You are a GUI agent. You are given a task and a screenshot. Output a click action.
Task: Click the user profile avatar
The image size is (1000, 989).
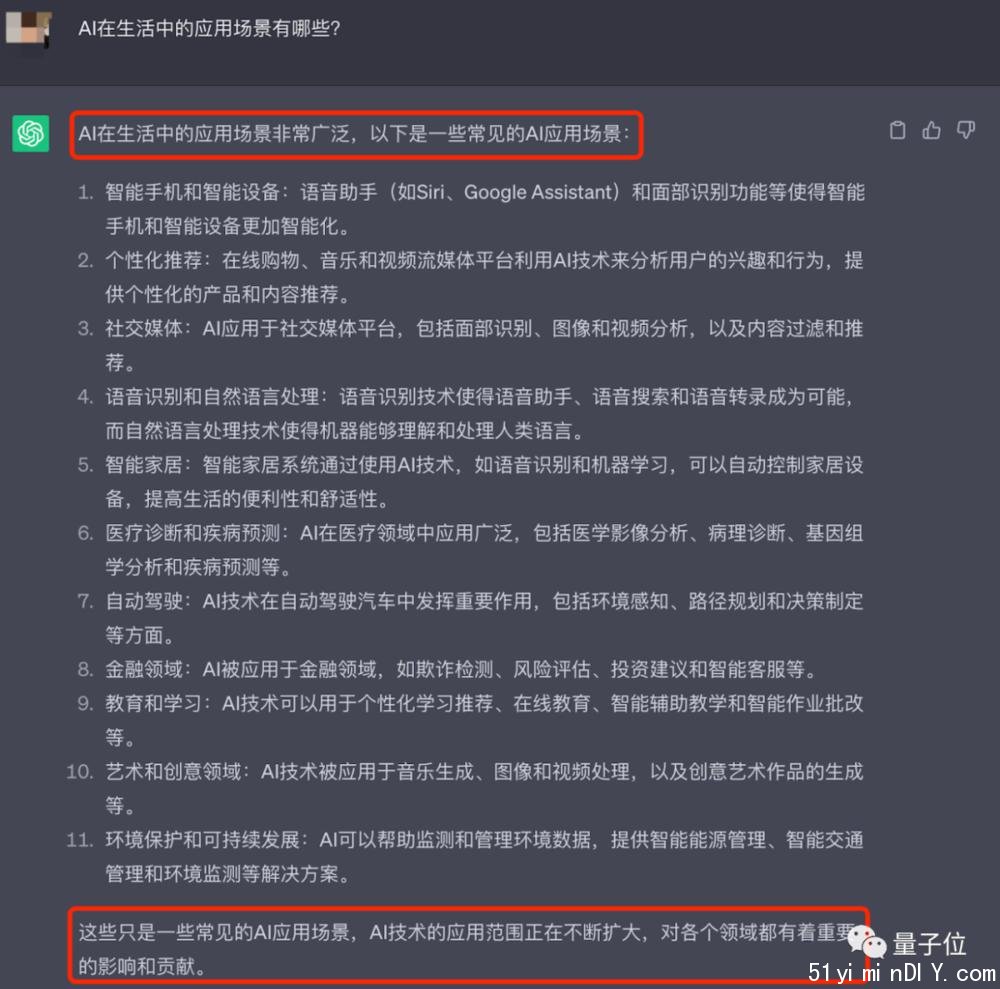click(x=29, y=28)
